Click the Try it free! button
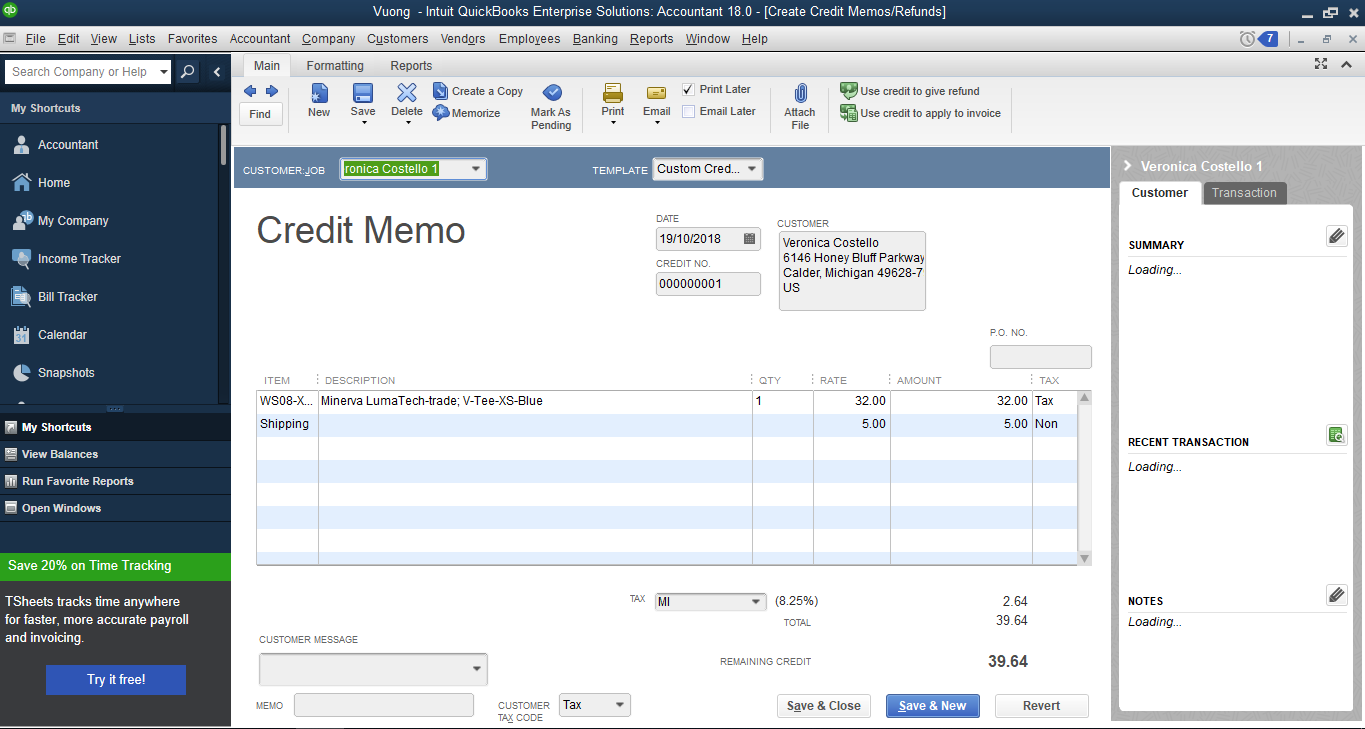The image size is (1365, 729). click(116, 680)
